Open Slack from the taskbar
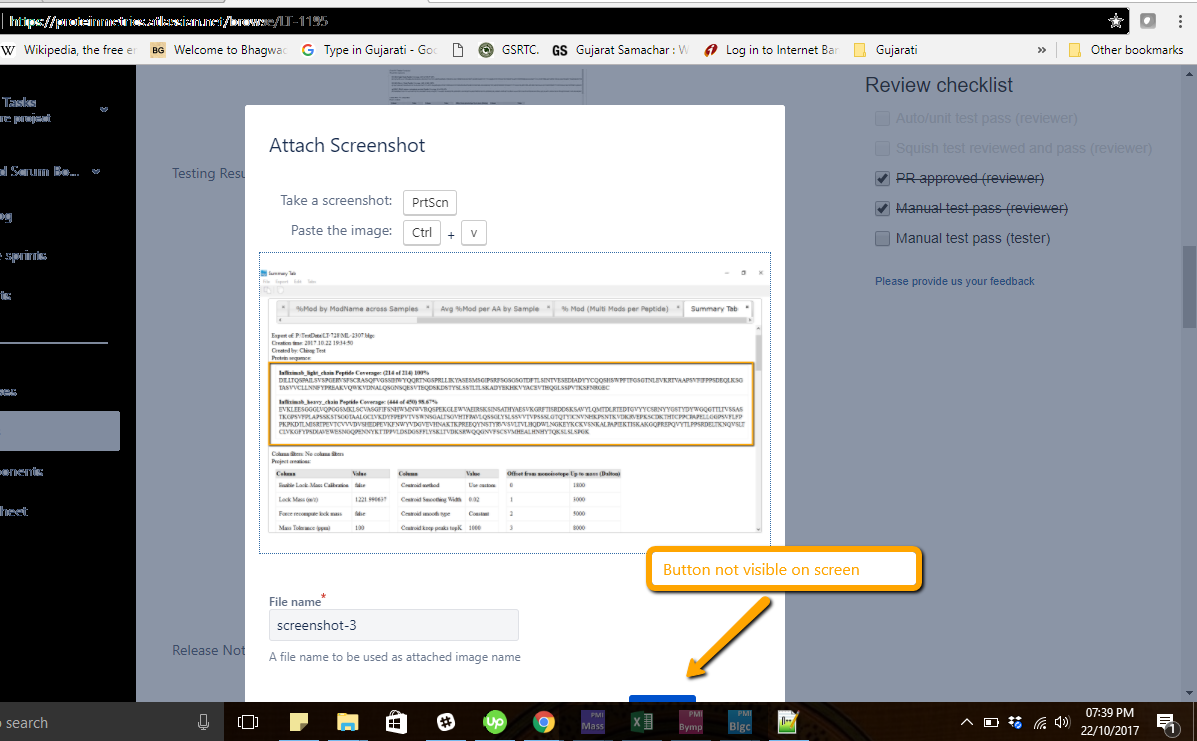 tap(446, 722)
